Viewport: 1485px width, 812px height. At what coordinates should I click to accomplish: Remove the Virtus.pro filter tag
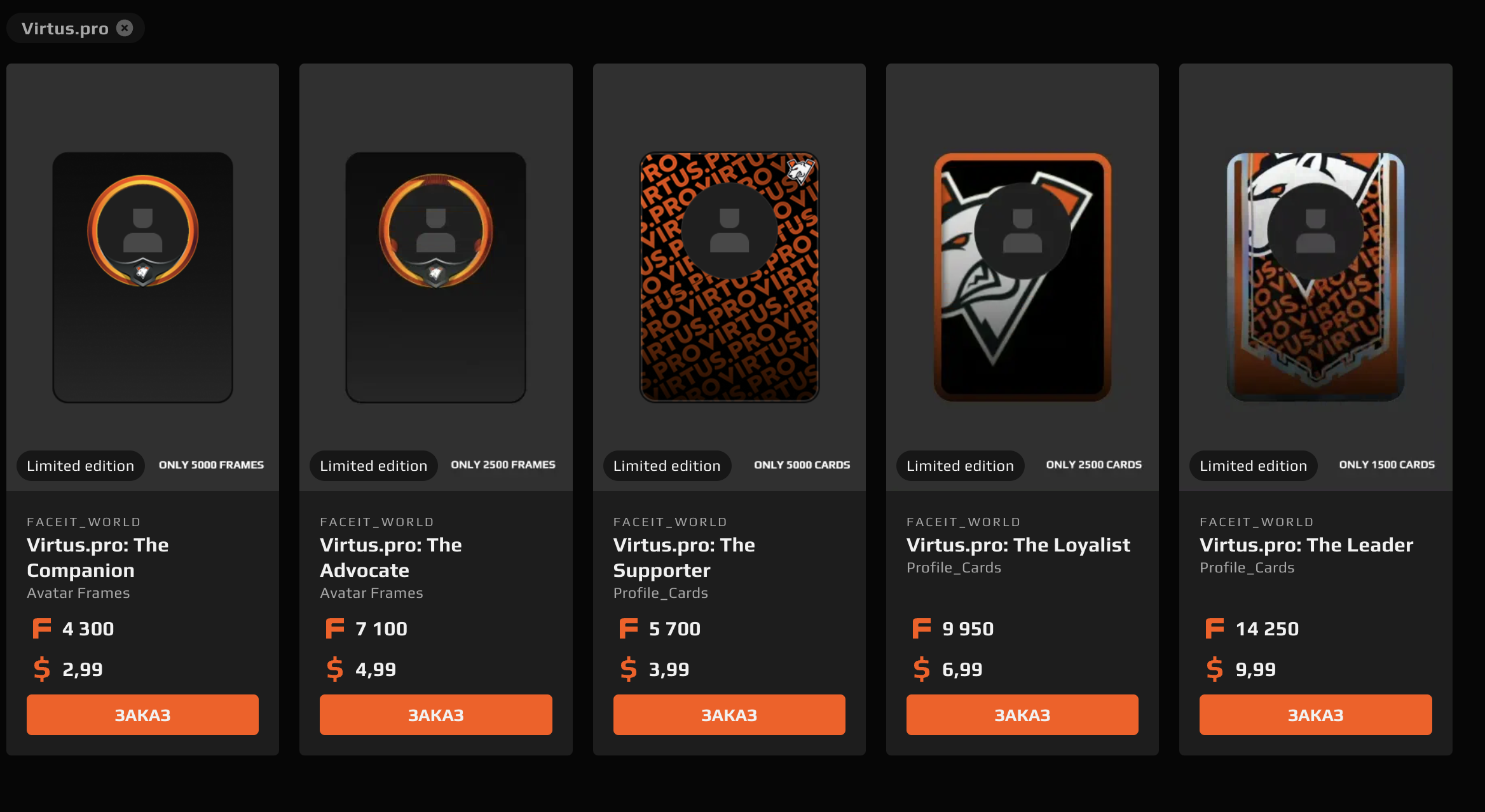(125, 28)
